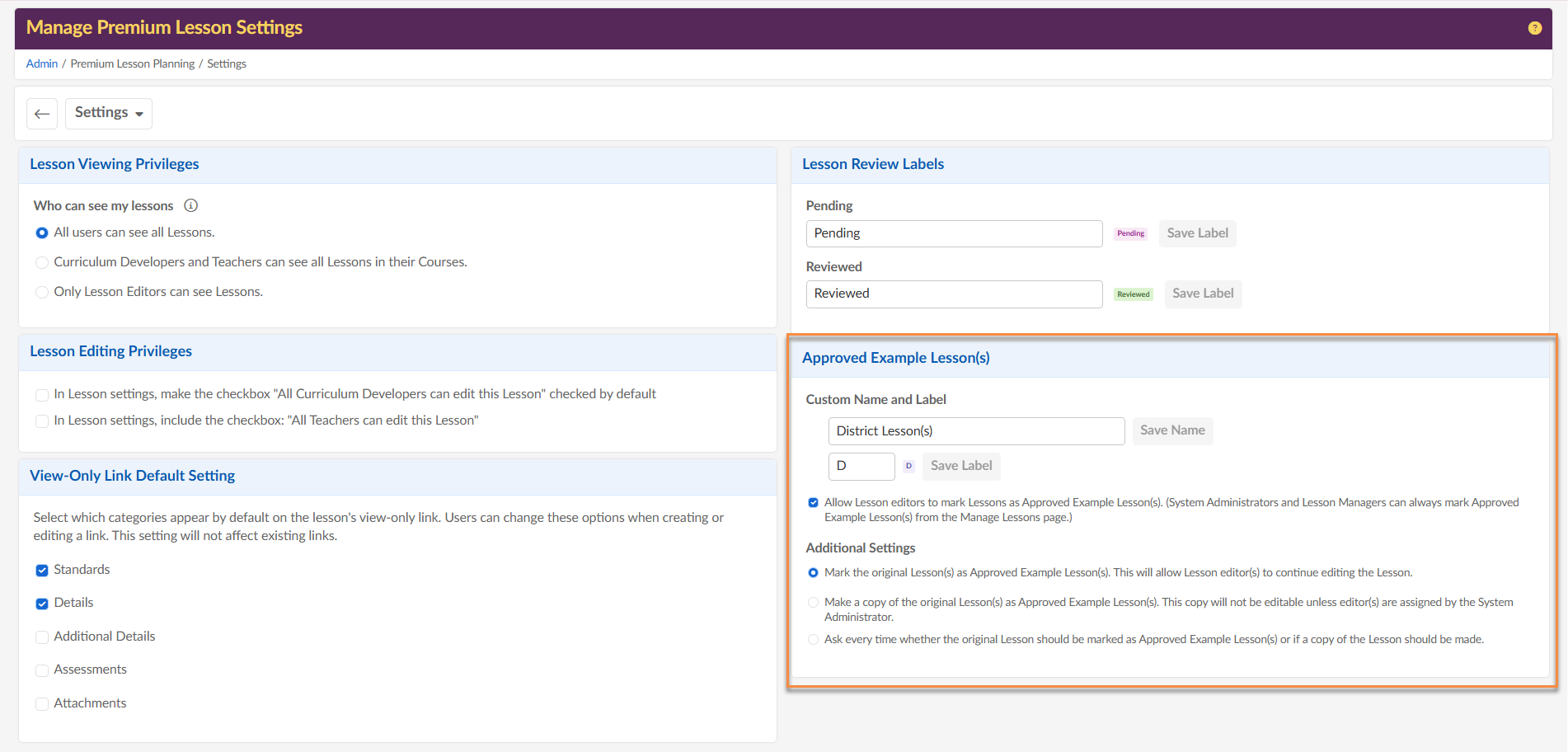1568x752 pixels.
Task: Click the pink Pending label badge
Action: 1130,233
